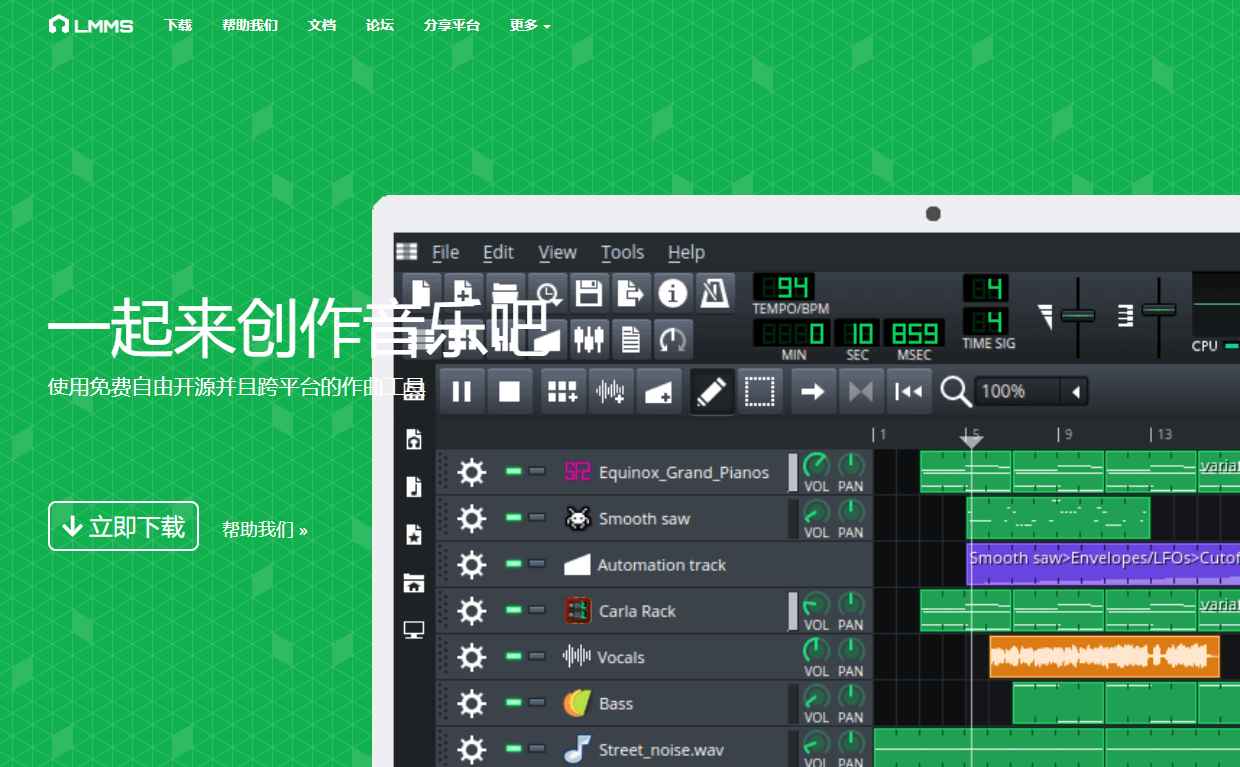Image resolution: width=1240 pixels, height=767 pixels.
Task: Click the Bass instrument icon
Action: tap(577, 703)
